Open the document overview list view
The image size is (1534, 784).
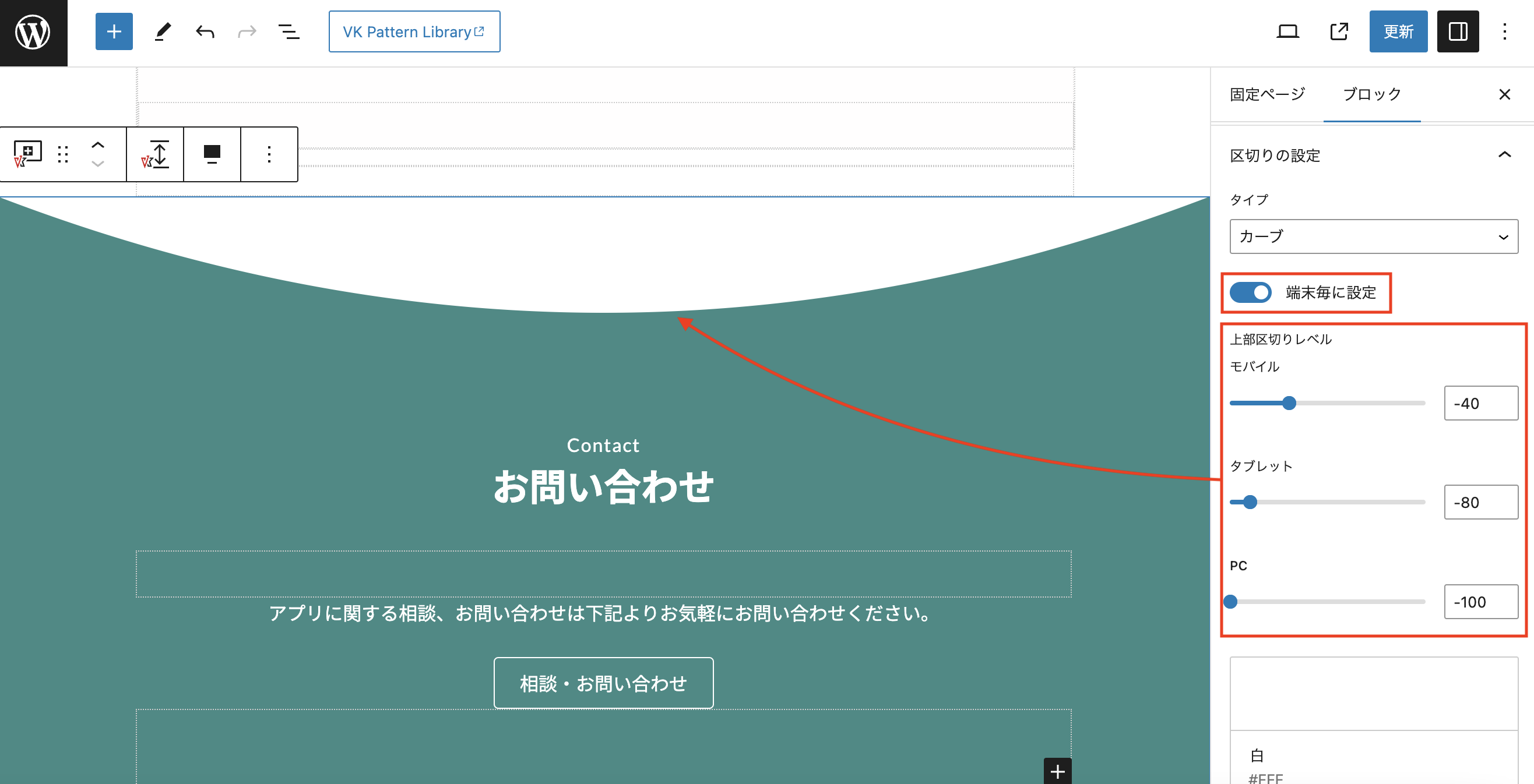point(289,31)
